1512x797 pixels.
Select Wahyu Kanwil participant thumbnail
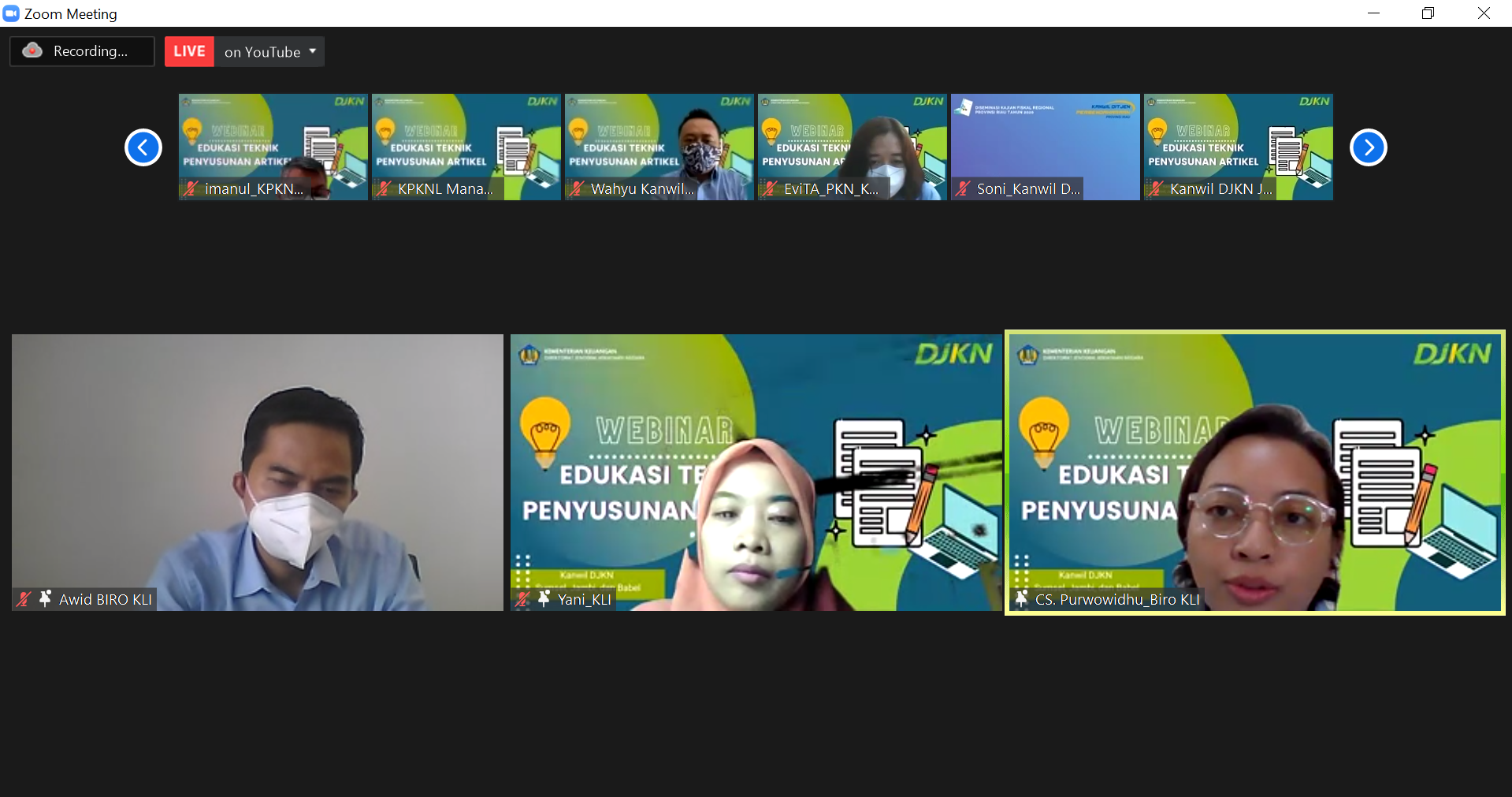click(659, 147)
